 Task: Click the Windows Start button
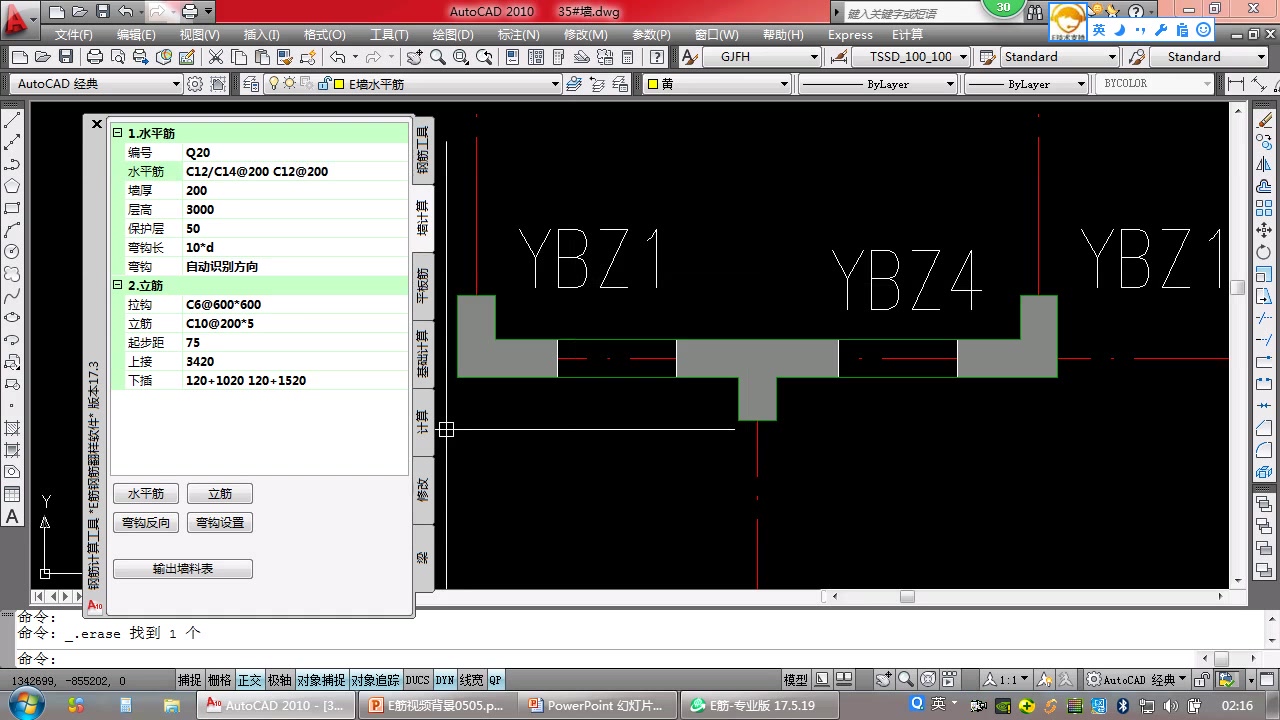point(27,705)
